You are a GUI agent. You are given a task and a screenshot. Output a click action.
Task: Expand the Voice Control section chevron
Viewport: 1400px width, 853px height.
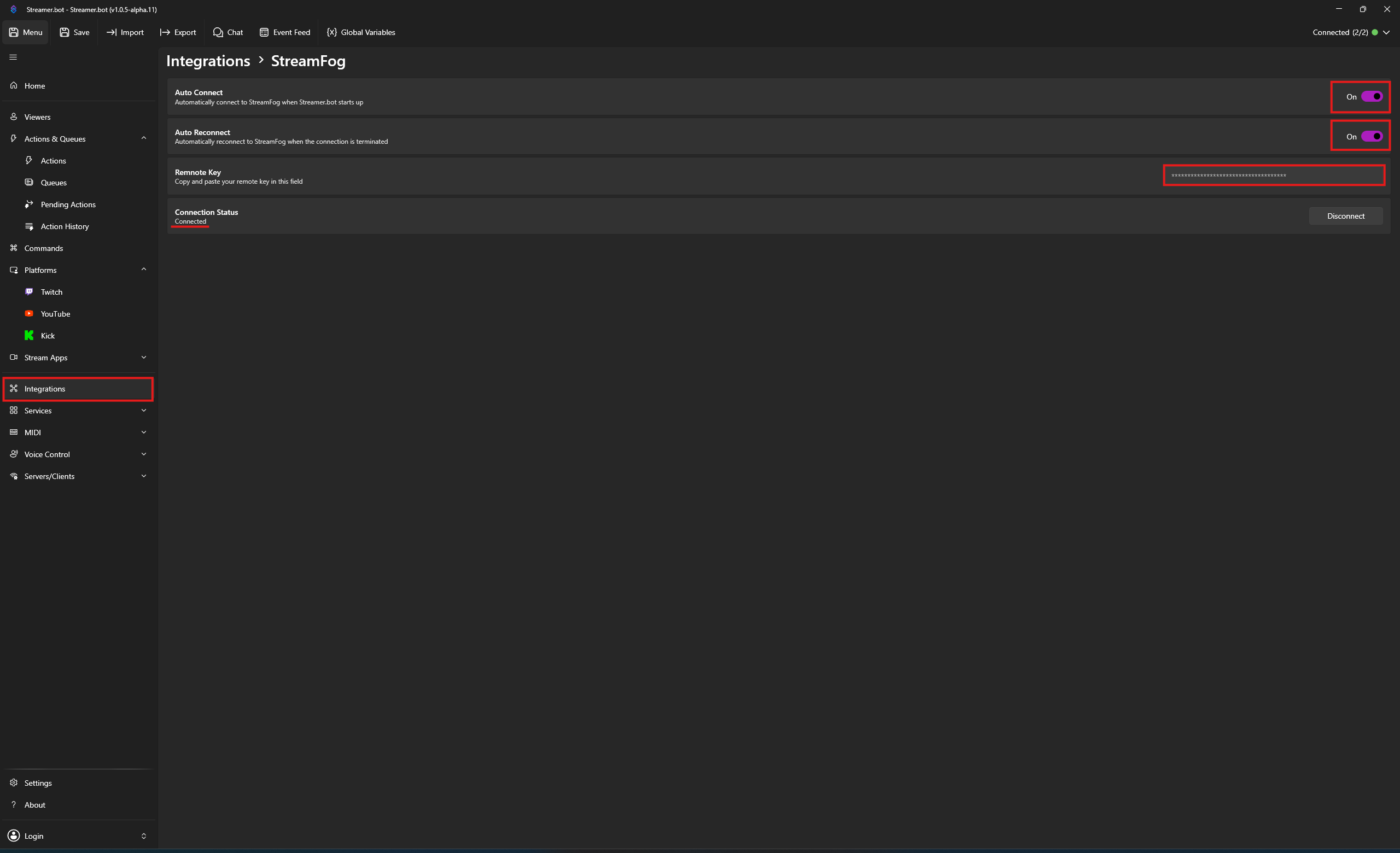pyautogui.click(x=144, y=454)
